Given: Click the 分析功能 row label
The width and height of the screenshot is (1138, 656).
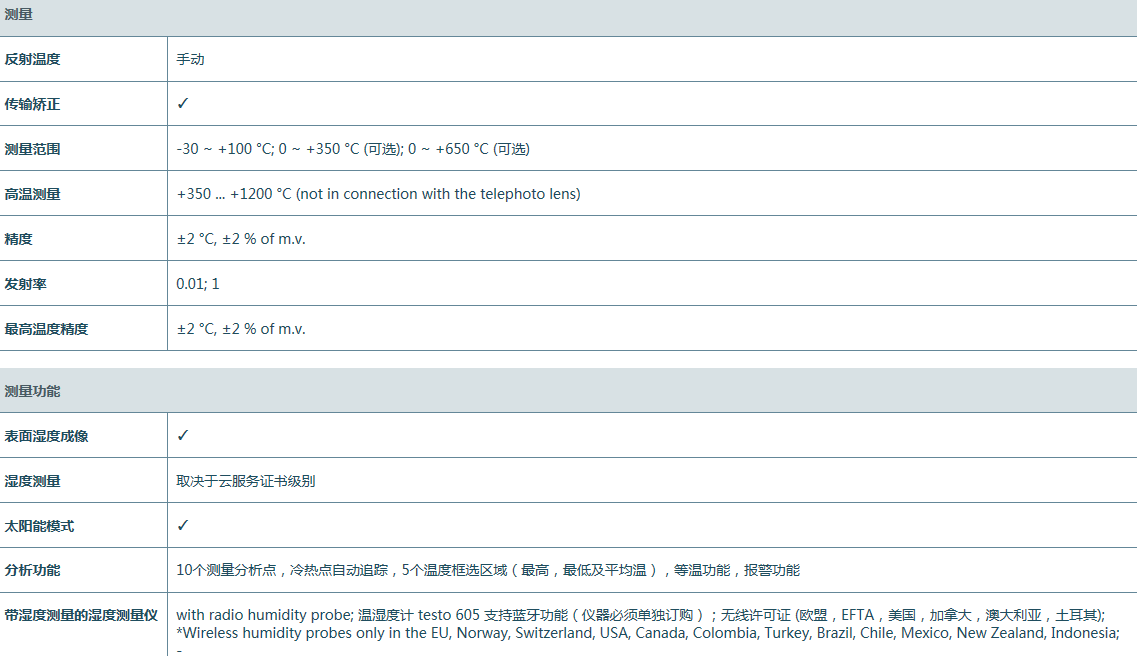Looking at the screenshot, I should tap(32, 570).
